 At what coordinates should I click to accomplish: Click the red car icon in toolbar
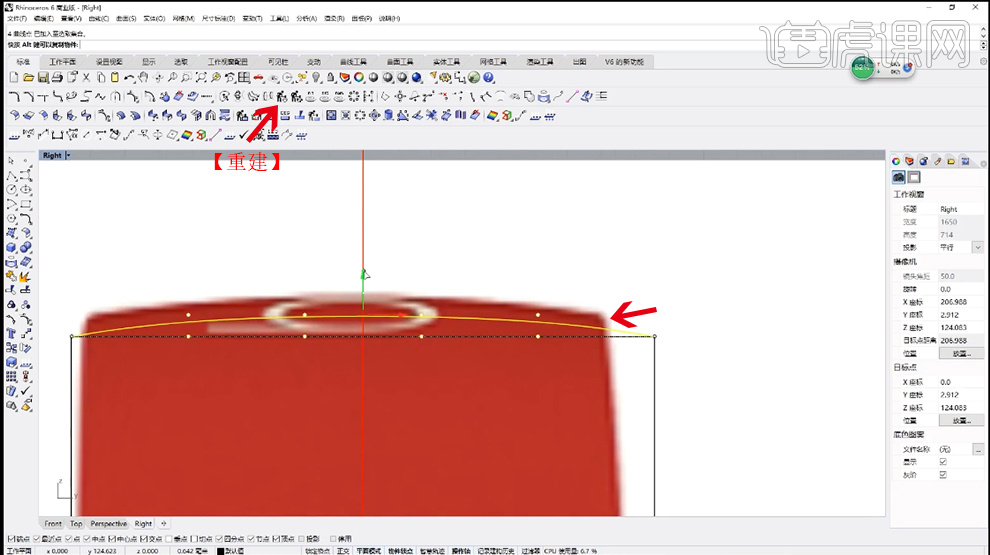(259, 78)
